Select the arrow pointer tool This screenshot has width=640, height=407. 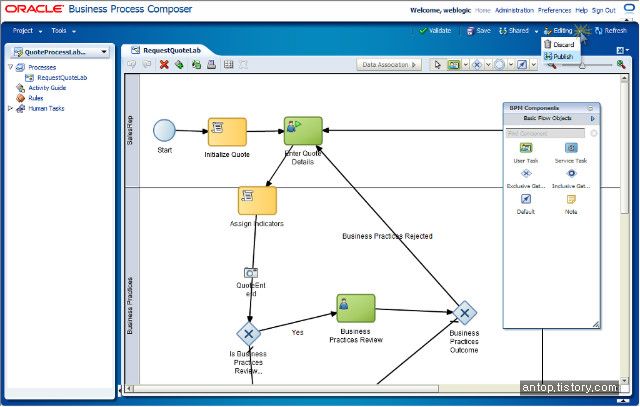pos(438,64)
